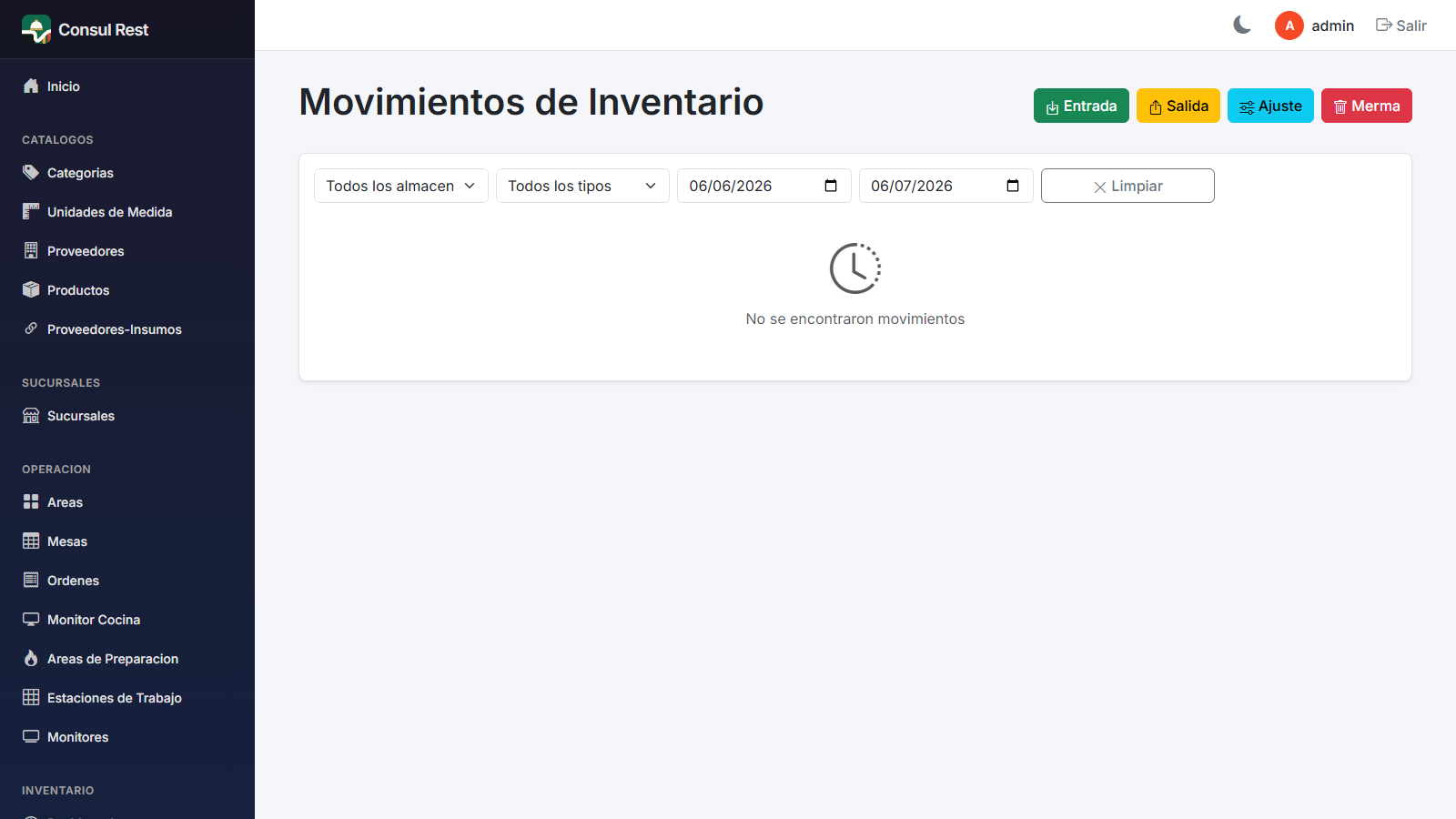
Task: Record a Merma movement
Action: coord(1367,106)
